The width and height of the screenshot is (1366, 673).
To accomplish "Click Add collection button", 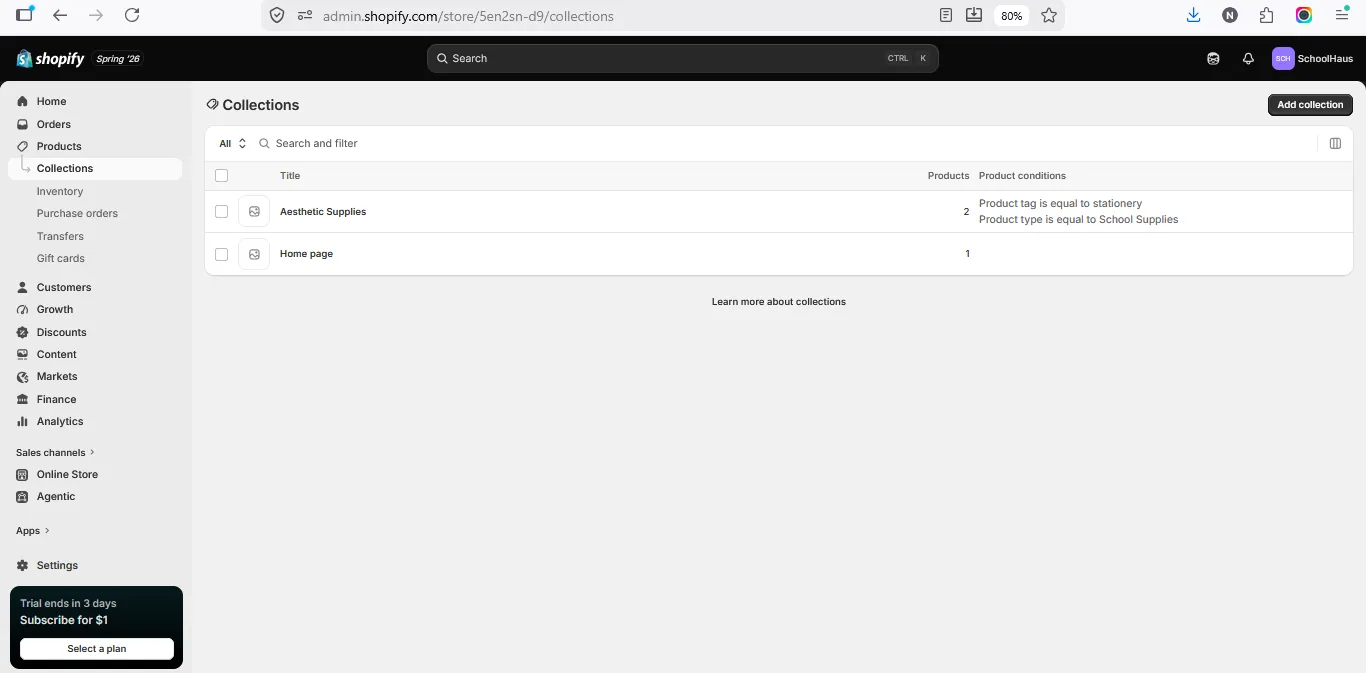I will (x=1310, y=105).
